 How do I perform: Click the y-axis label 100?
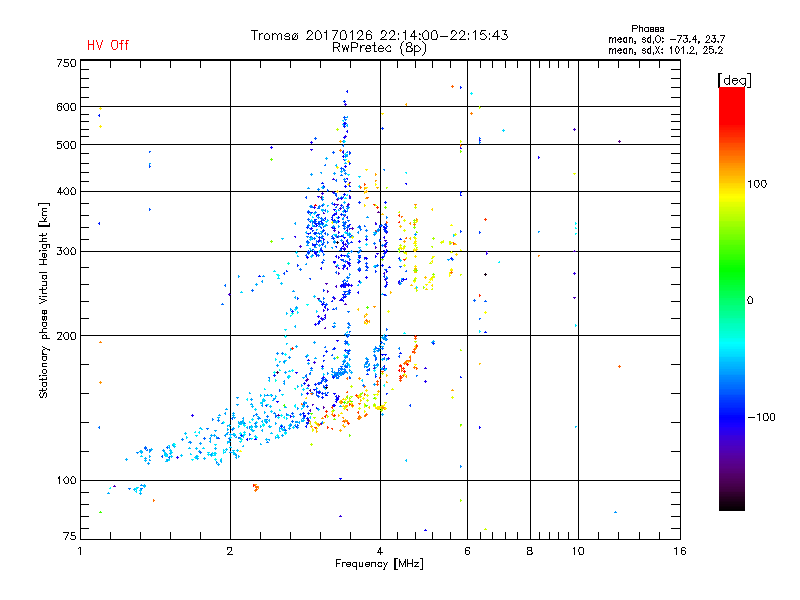tap(67, 481)
